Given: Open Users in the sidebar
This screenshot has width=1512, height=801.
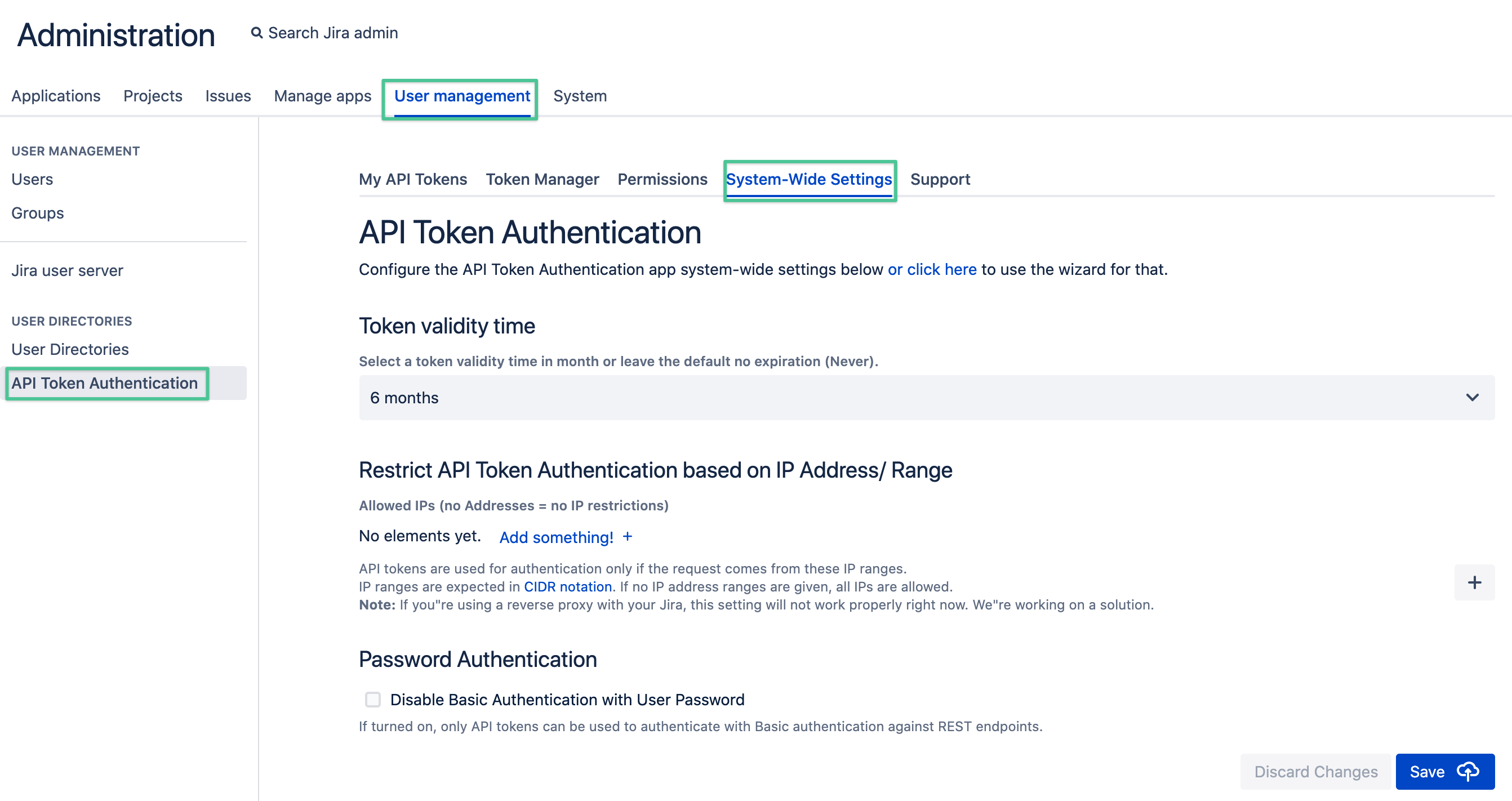Looking at the screenshot, I should click(x=32, y=179).
